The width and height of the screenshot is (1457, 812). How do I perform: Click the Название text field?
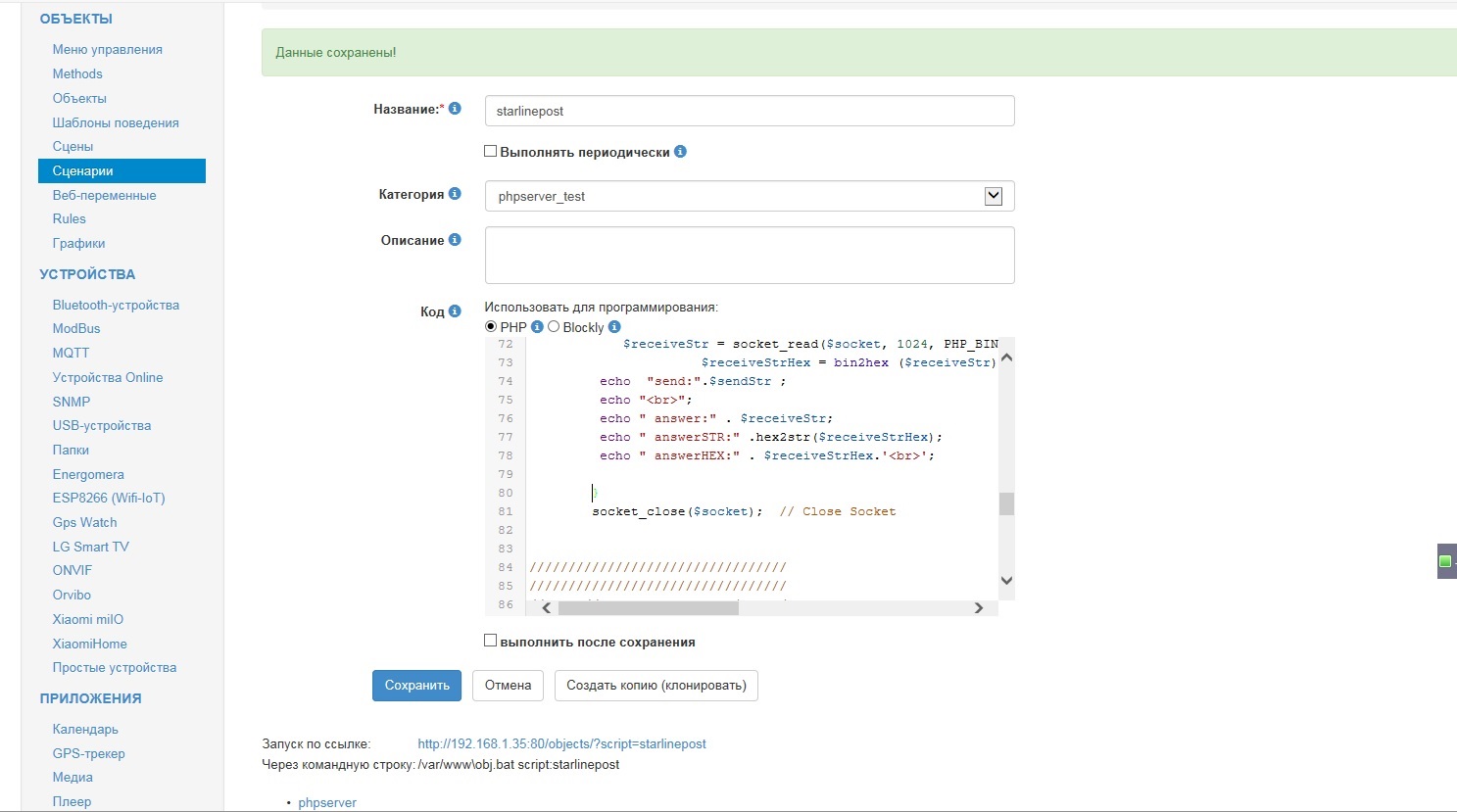pyautogui.click(x=749, y=111)
